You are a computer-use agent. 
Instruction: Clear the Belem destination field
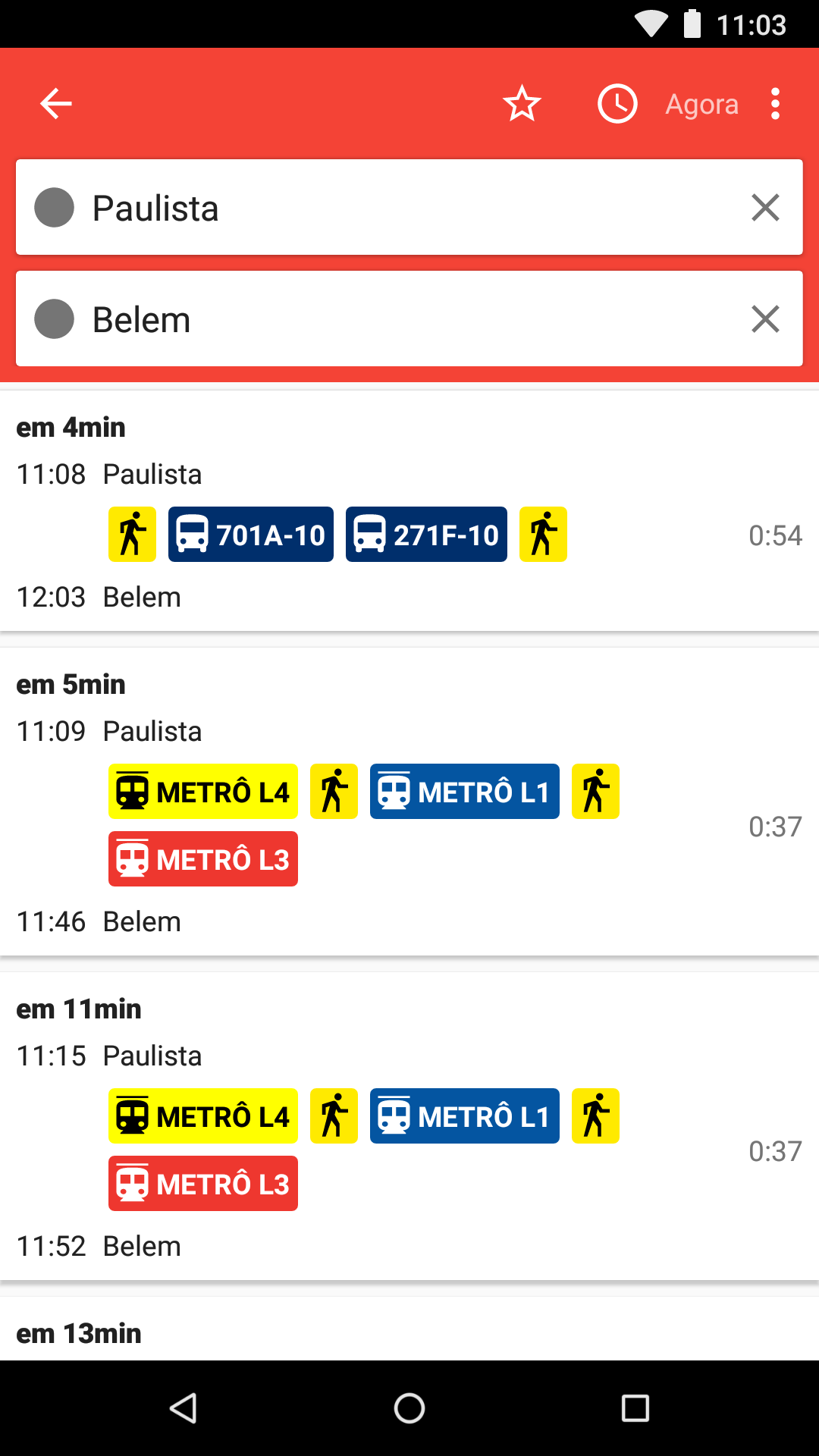pos(765,318)
